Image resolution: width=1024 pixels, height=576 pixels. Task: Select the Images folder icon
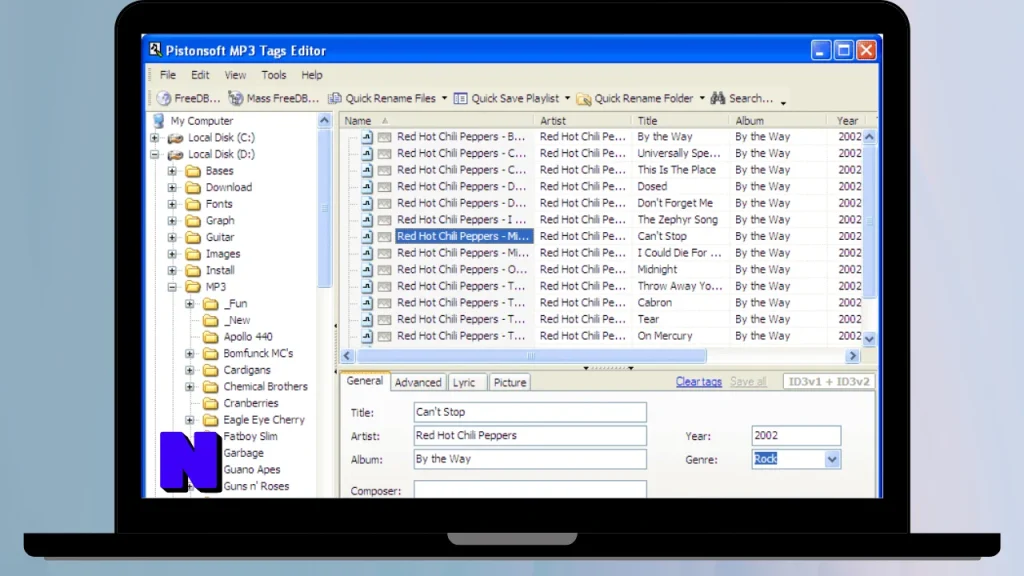pyautogui.click(x=193, y=254)
